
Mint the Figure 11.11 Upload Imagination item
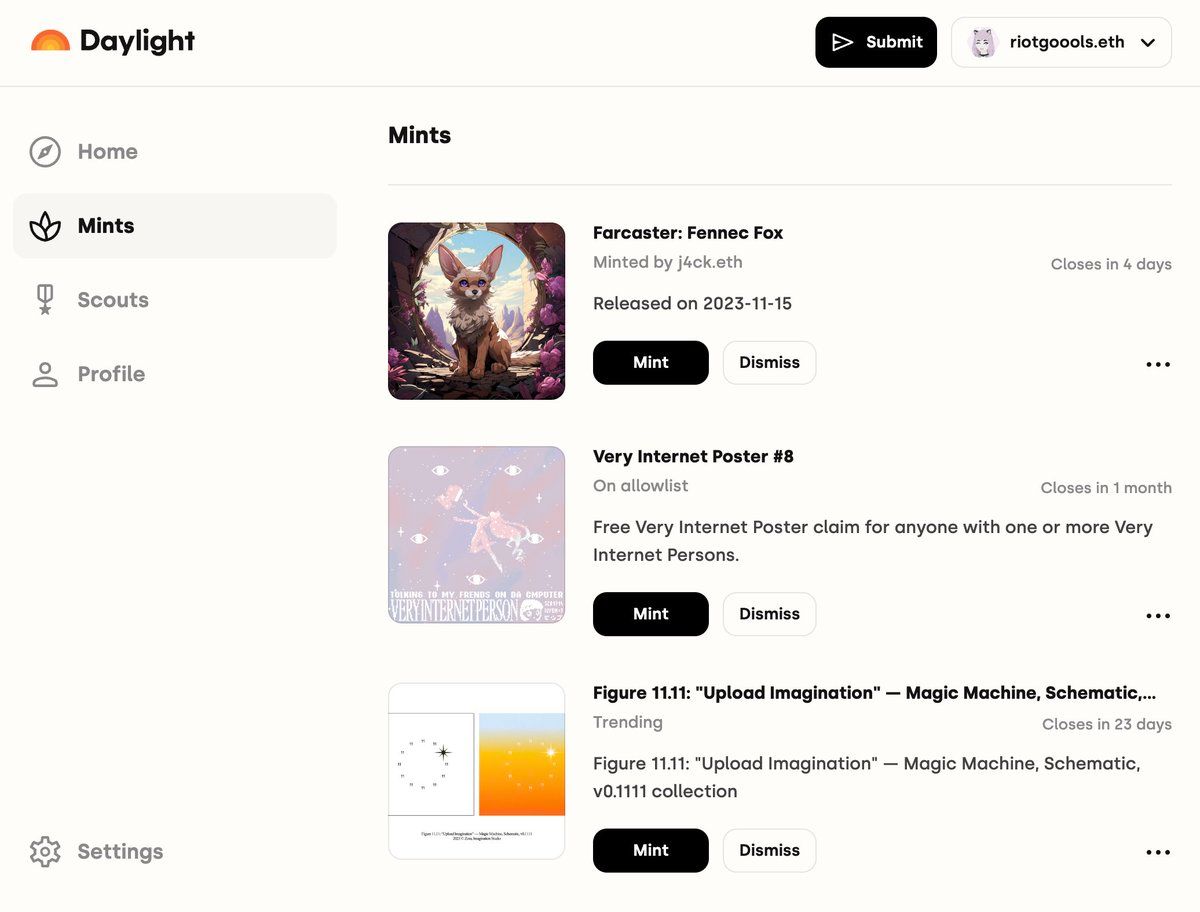tap(651, 850)
